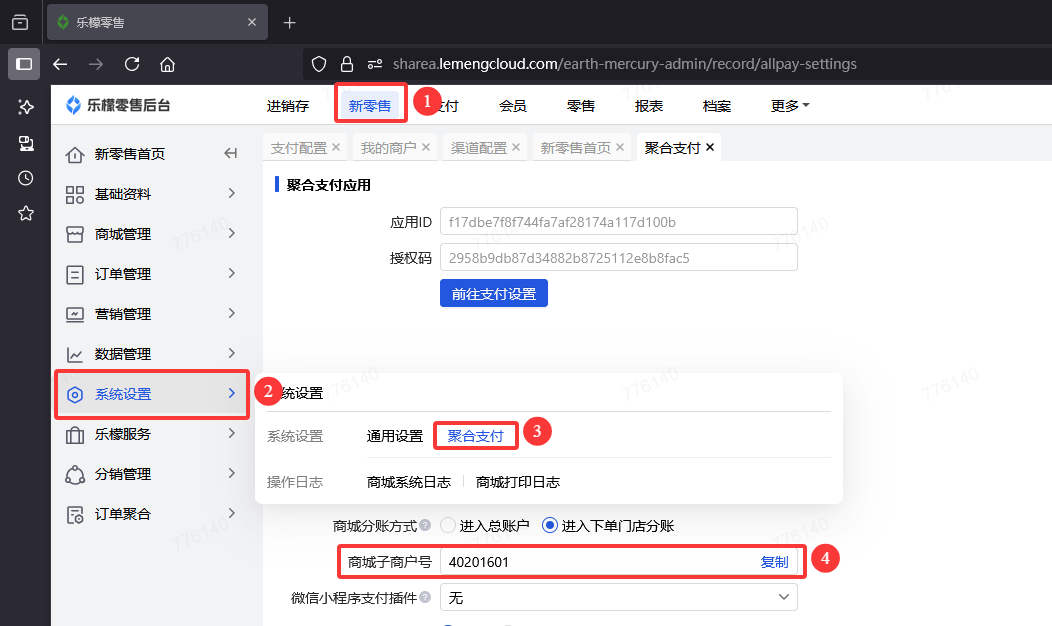Expand the 订单管理 submenu chevron

click(x=231, y=273)
